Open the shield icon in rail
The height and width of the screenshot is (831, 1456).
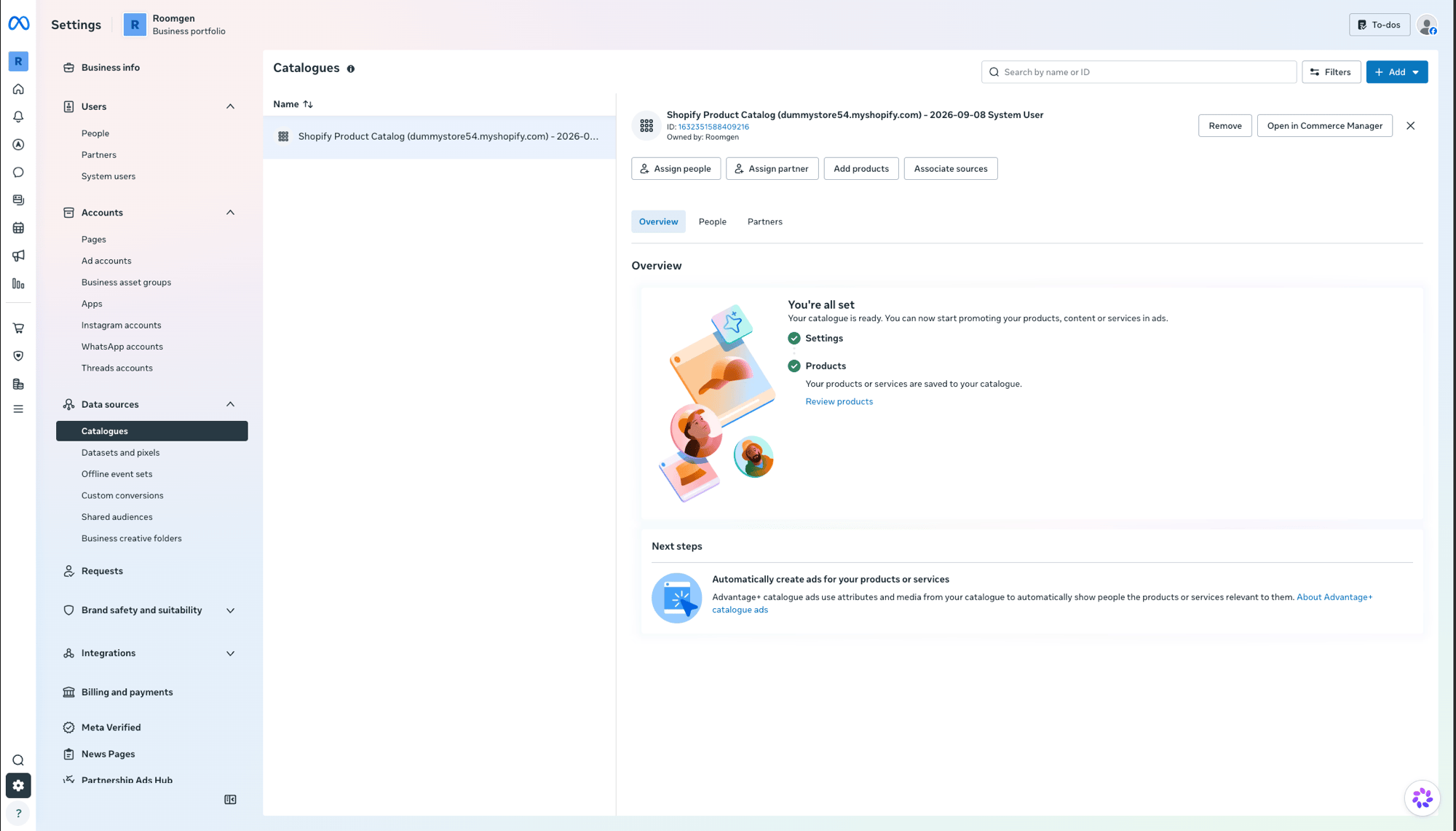pos(18,356)
